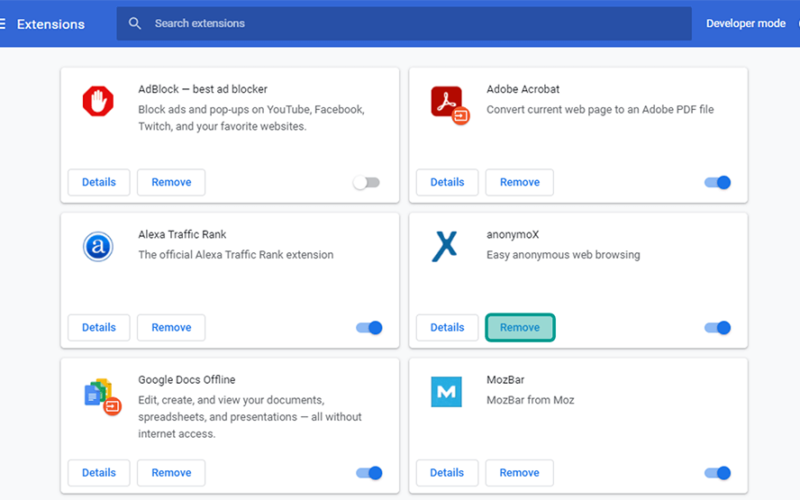Enable the AdBlock extension toggle

coord(366,182)
